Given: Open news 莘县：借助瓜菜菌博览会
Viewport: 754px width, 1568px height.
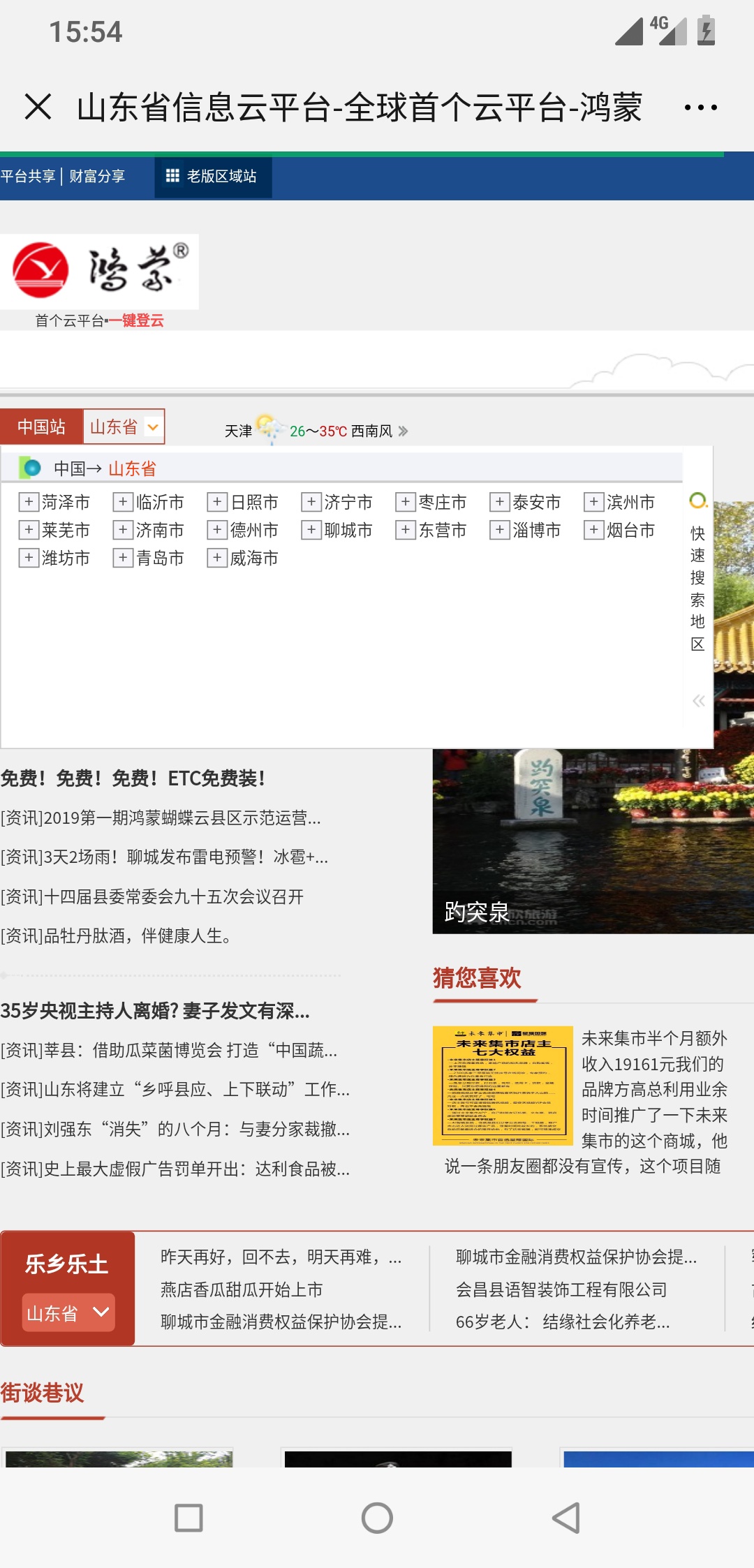Looking at the screenshot, I should pyautogui.click(x=169, y=1050).
